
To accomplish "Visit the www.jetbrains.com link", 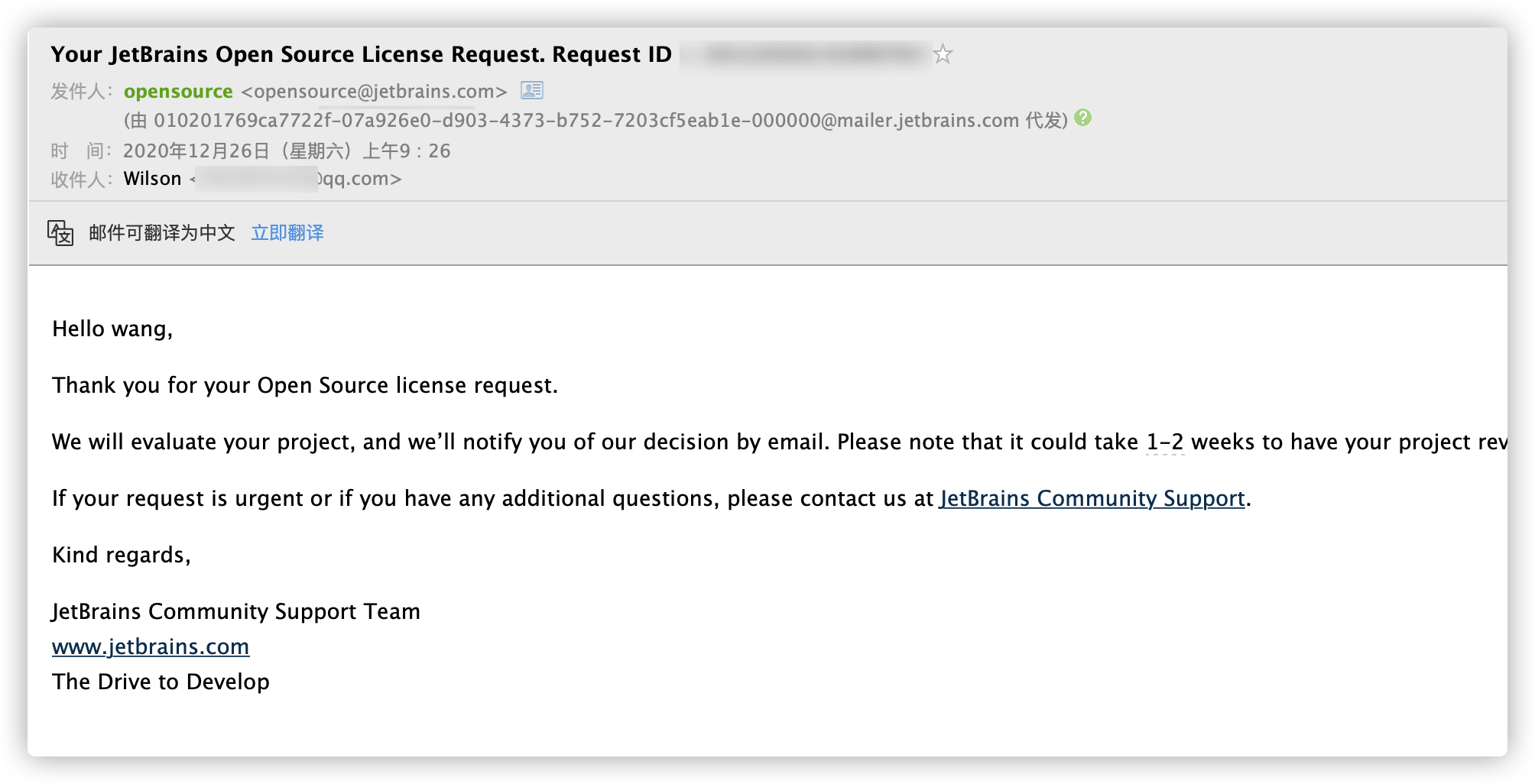I will pos(151,646).
